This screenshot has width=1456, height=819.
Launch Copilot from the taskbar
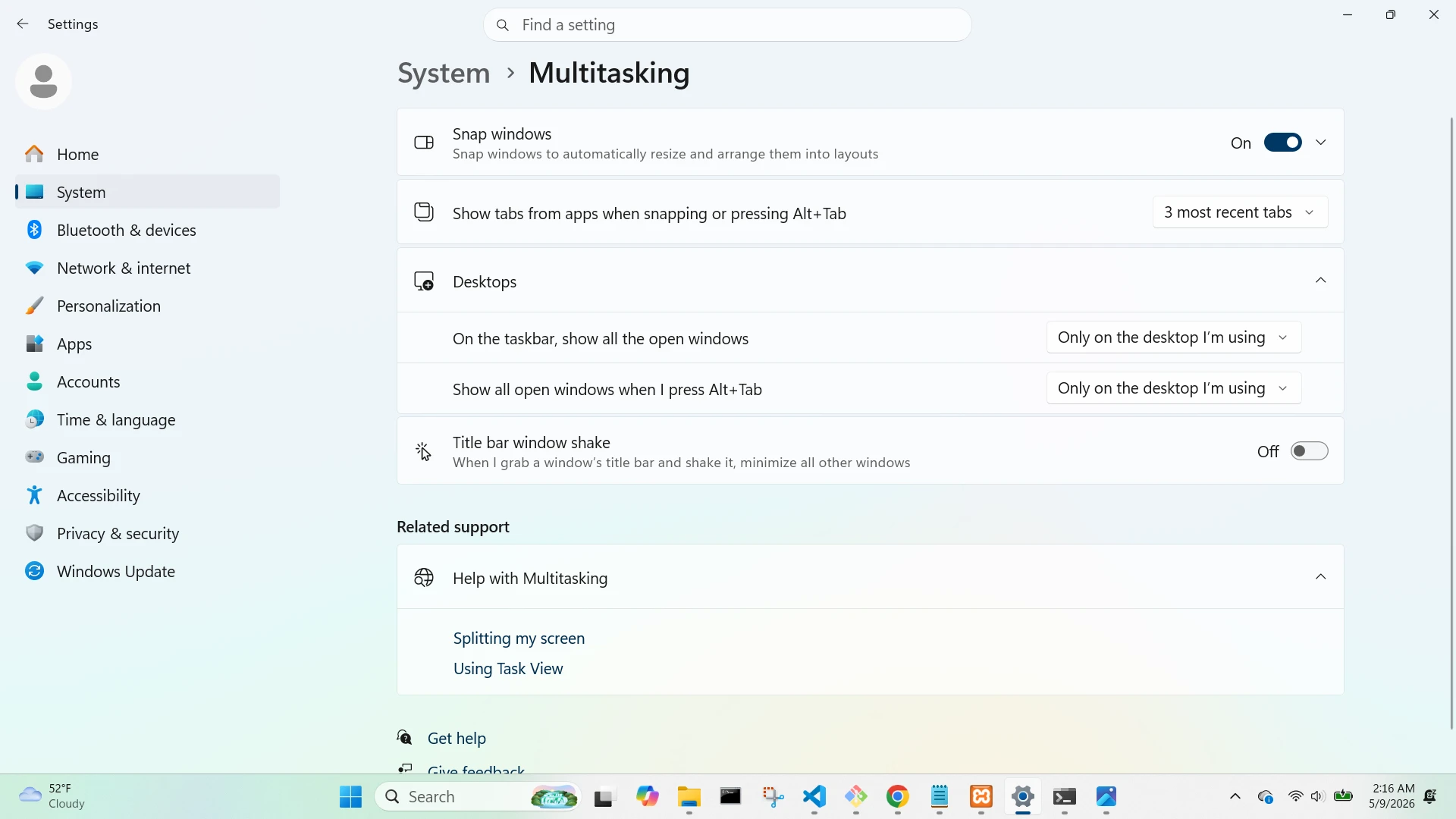pos(647,797)
